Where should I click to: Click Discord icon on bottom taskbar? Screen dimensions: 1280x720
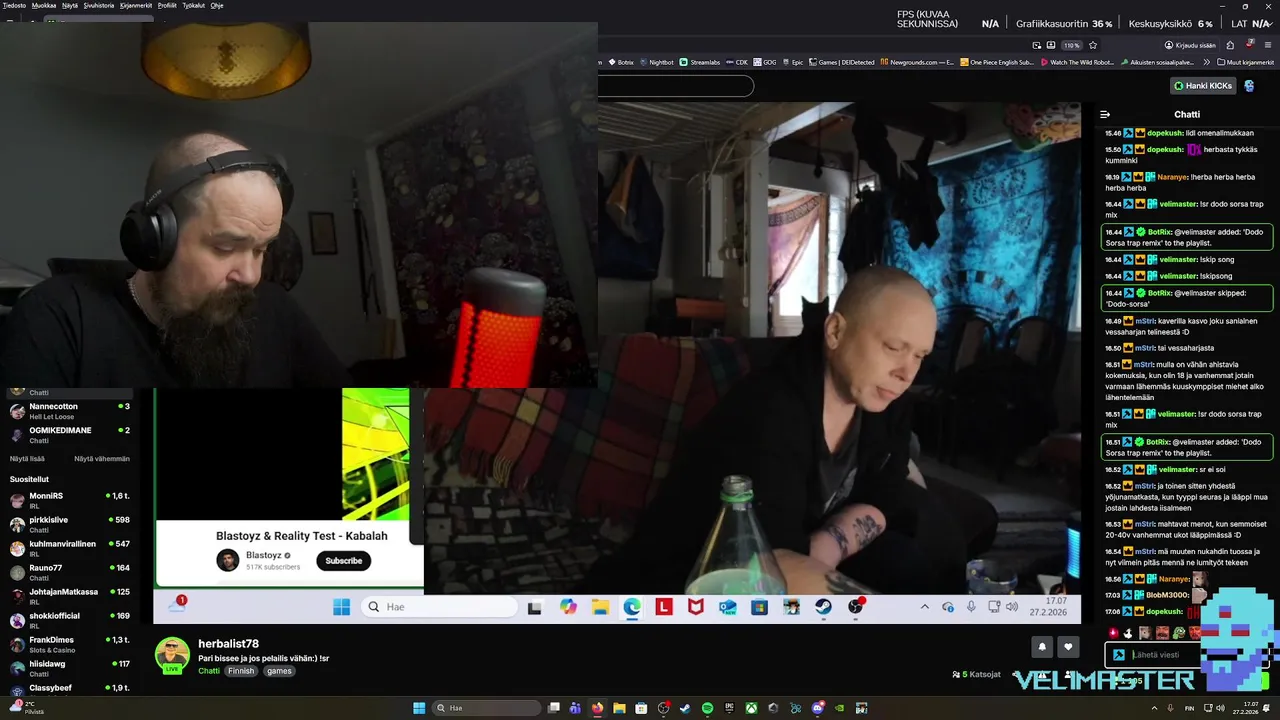[x=817, y=708]
